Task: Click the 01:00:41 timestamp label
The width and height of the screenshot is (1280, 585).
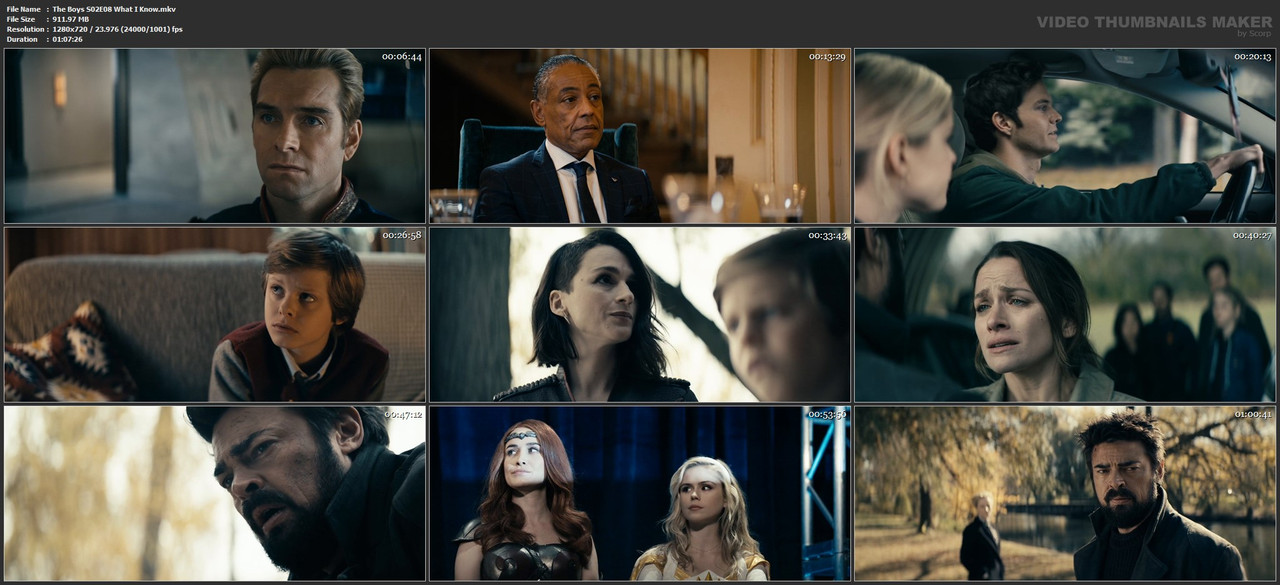Action: 1252,414
